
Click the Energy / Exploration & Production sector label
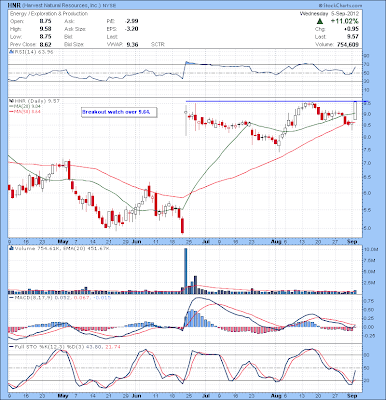(49, 14)
